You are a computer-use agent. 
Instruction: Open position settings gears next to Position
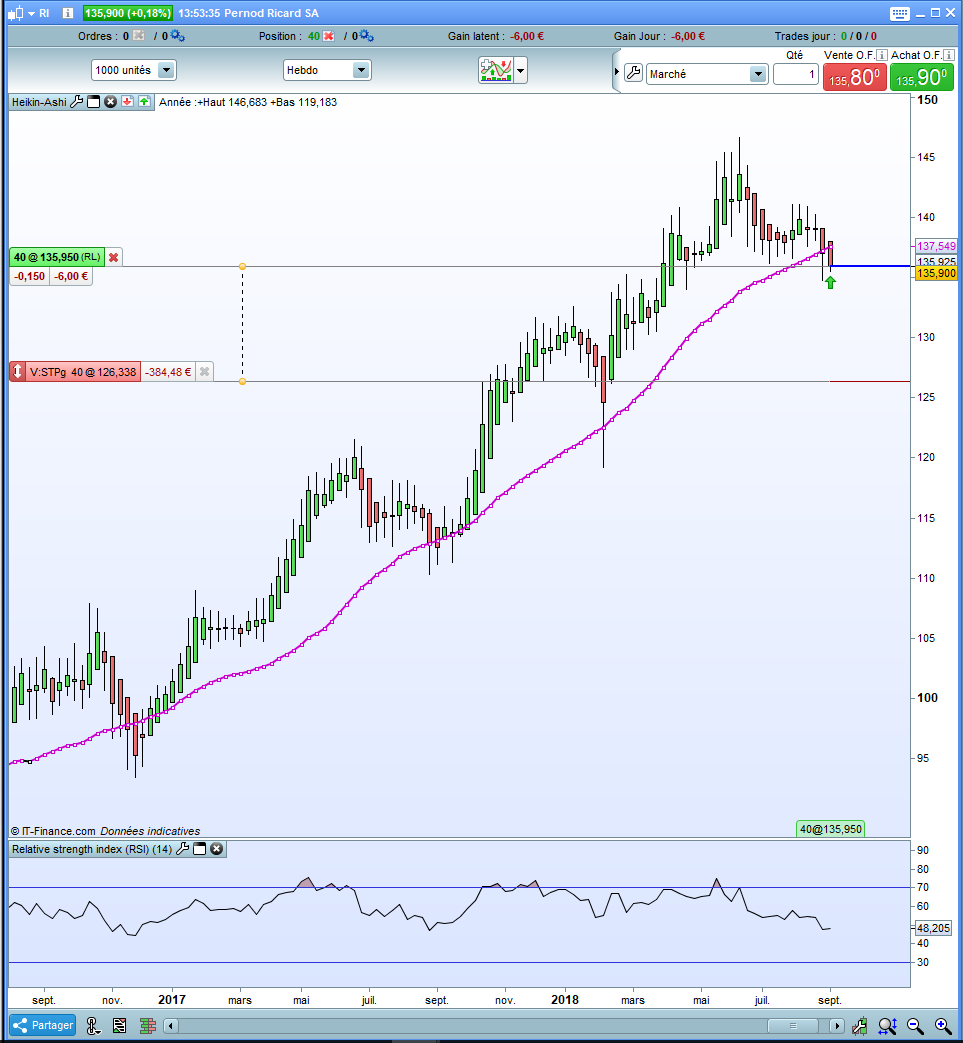(366, 36)
